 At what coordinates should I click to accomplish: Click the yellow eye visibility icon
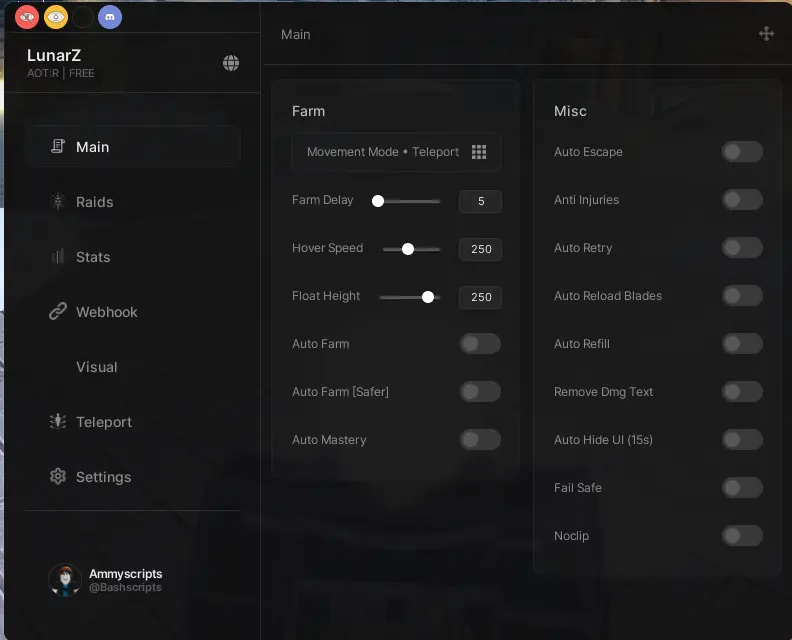56,17
